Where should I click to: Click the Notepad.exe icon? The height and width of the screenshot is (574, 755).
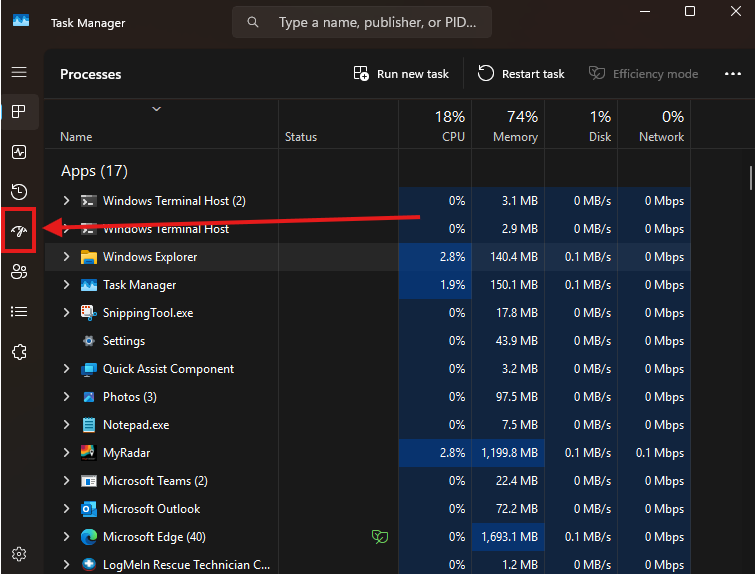89,425
